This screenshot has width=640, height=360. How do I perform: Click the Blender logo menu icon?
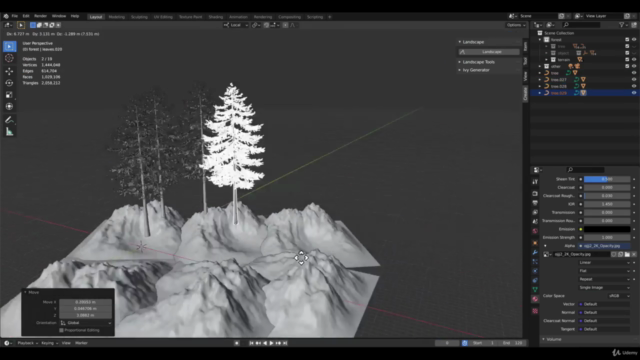point(6,16)
